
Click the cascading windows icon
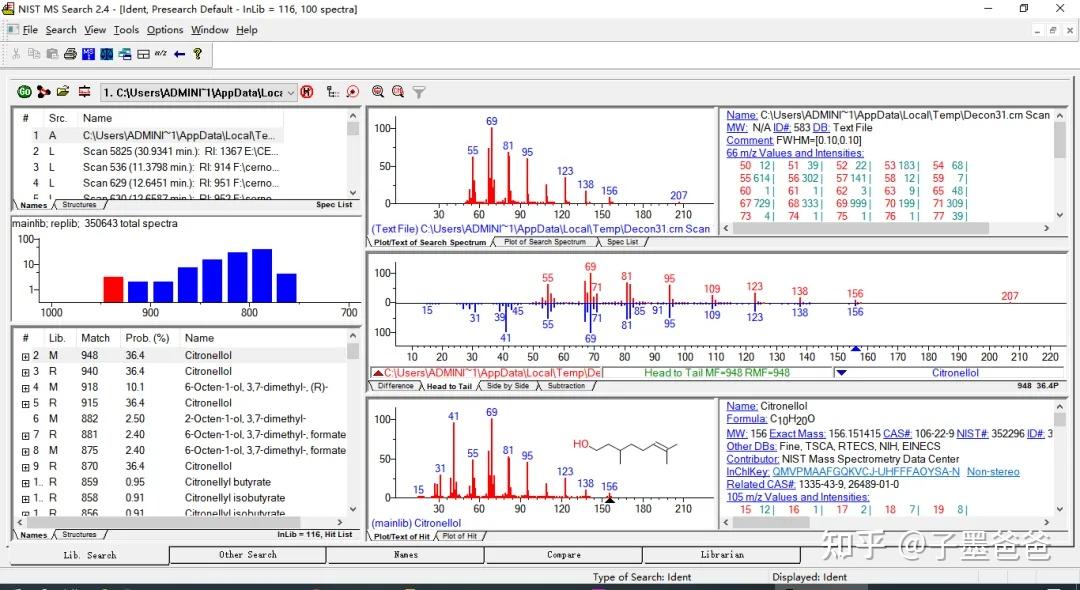[x=125, y=54]
